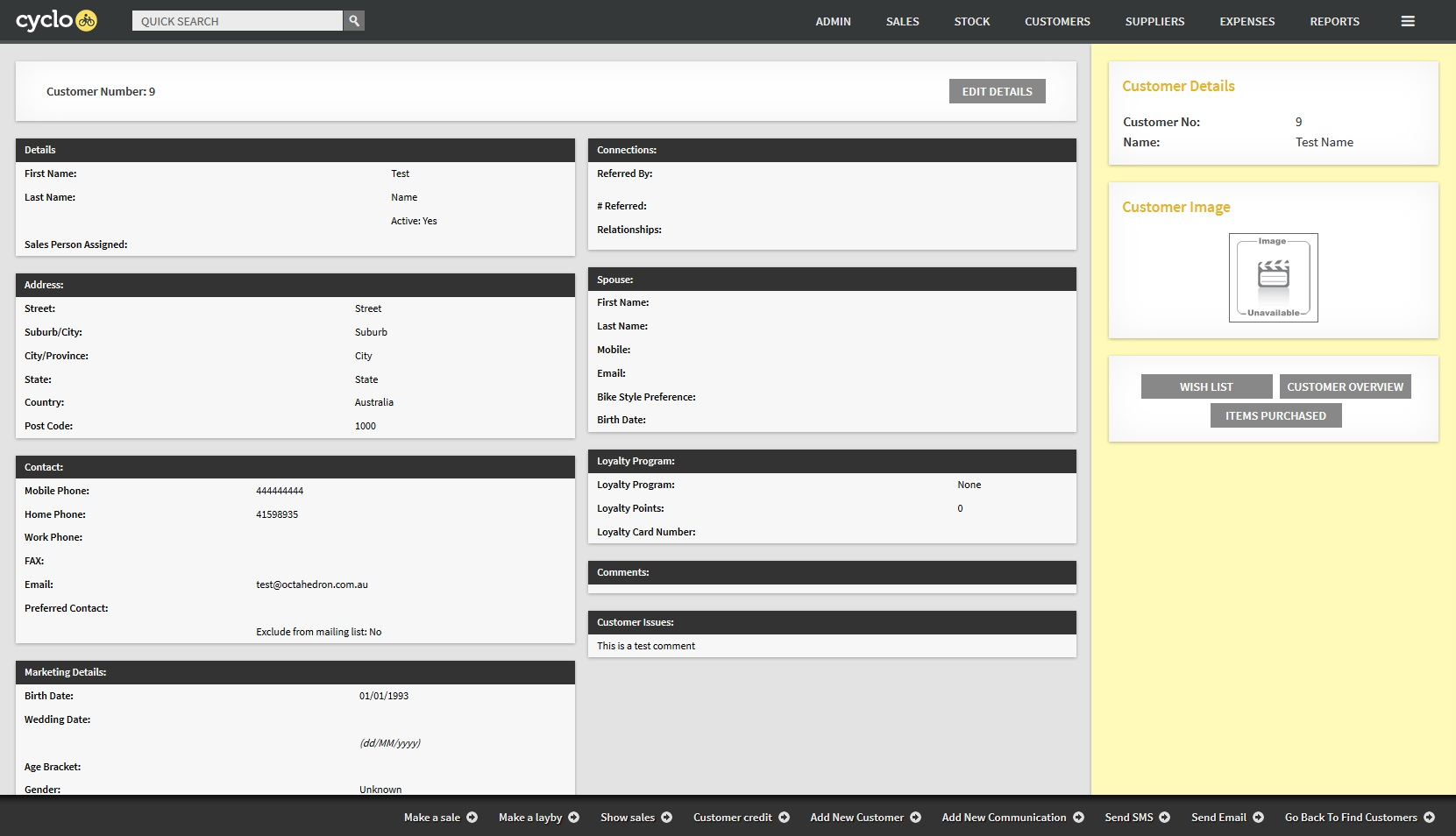This screenshot has width=1456, height=836.
Task: Open the customer's Wish List
Action: tap(1206, 386)
